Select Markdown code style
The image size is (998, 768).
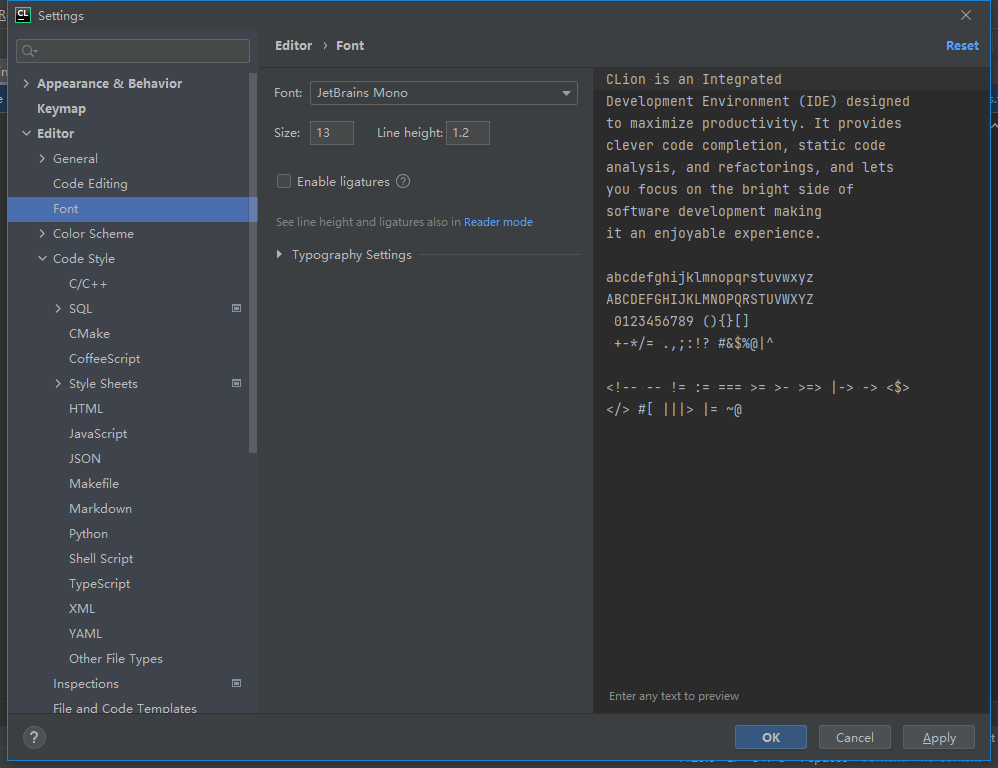pos(101,508)
